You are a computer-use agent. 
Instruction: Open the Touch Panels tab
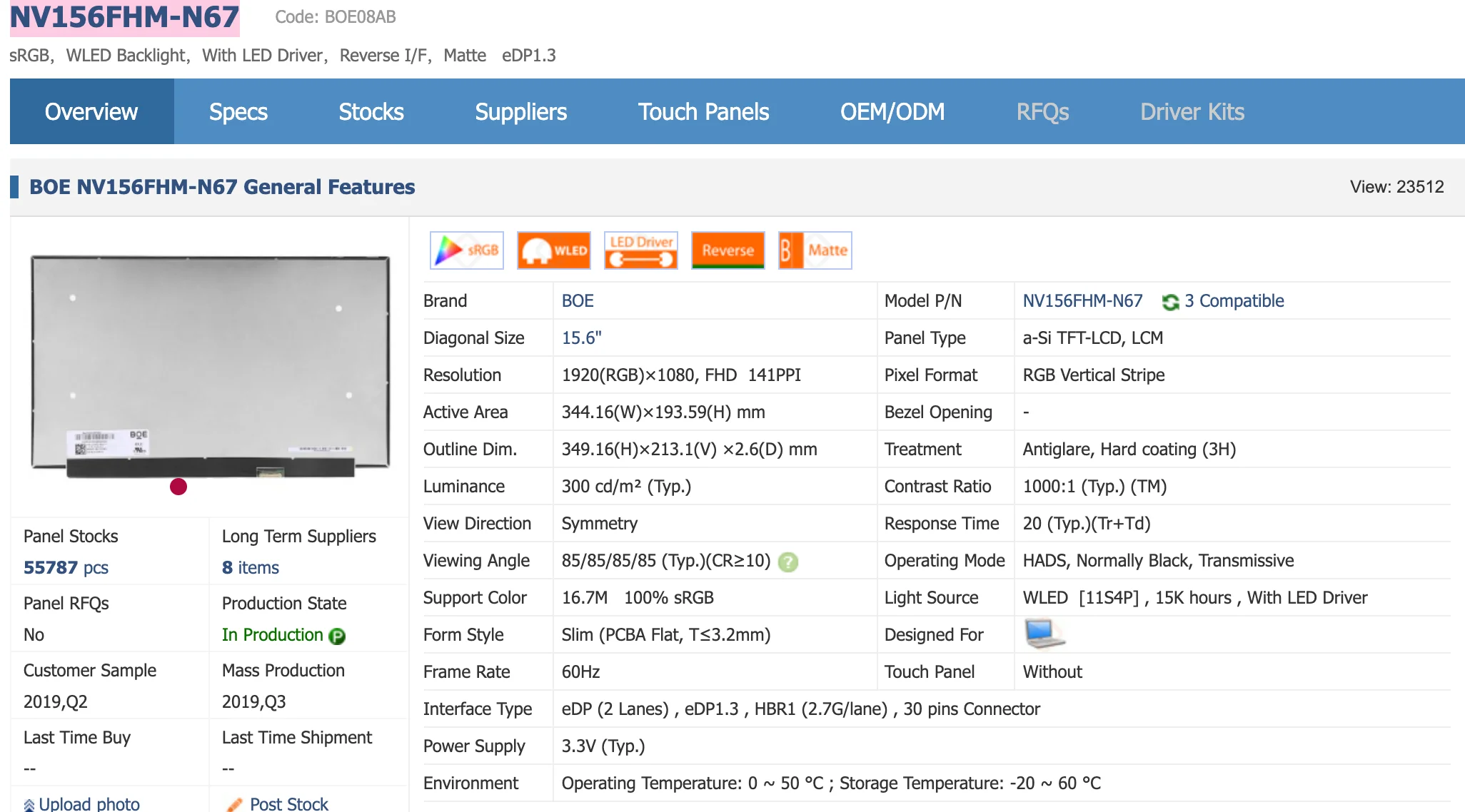[x=704, y=111]
